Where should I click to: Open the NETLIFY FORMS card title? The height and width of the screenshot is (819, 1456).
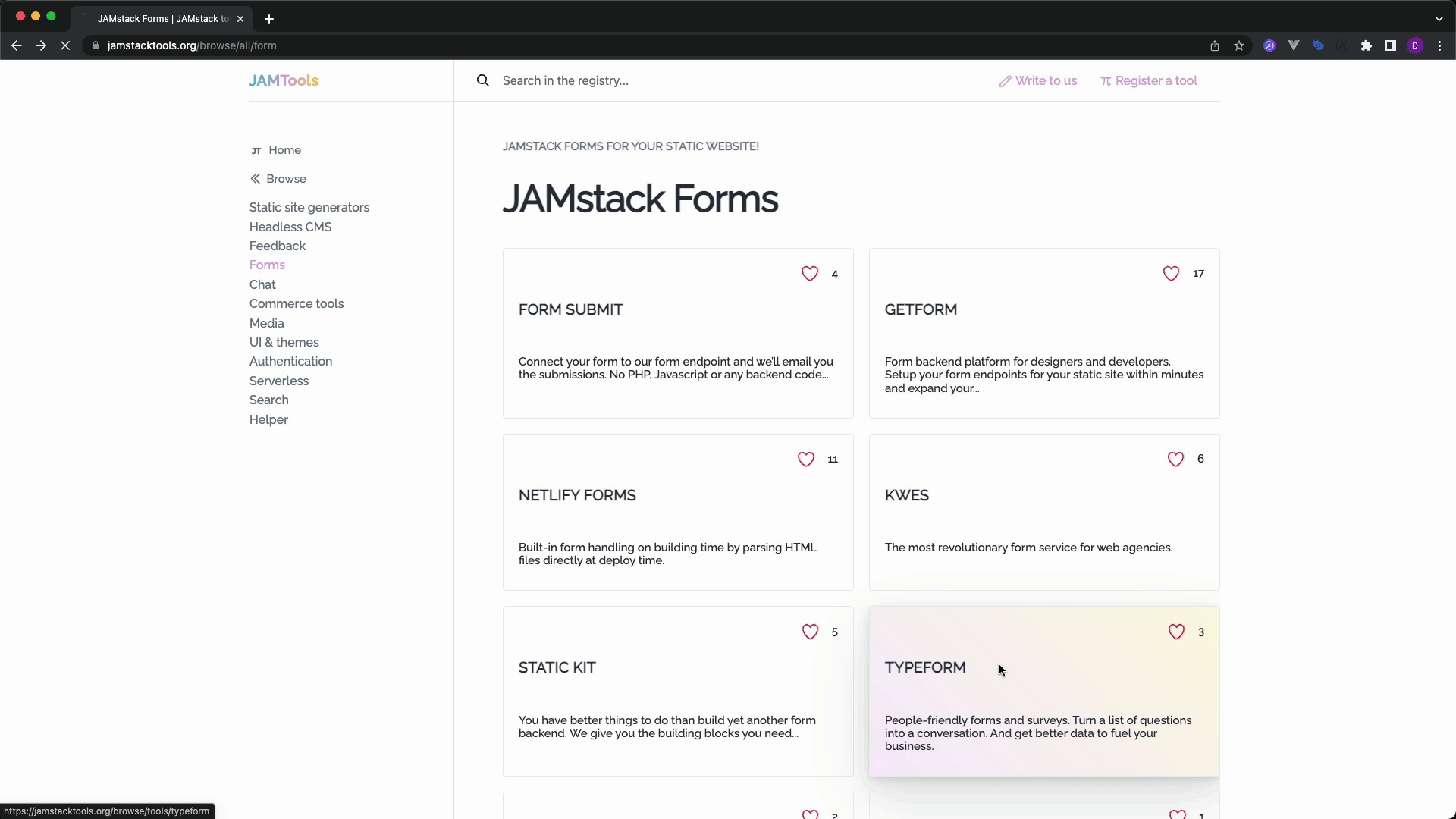577,495
